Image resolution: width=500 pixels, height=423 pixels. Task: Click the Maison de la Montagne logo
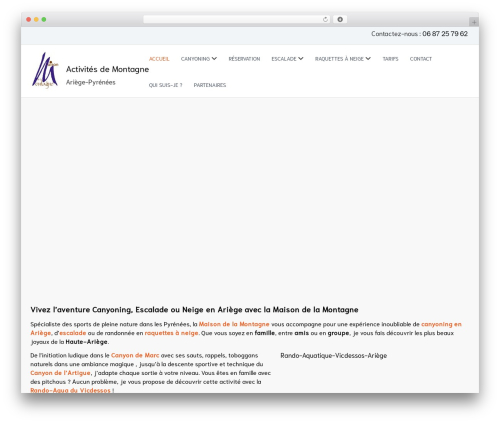point(45,70)
